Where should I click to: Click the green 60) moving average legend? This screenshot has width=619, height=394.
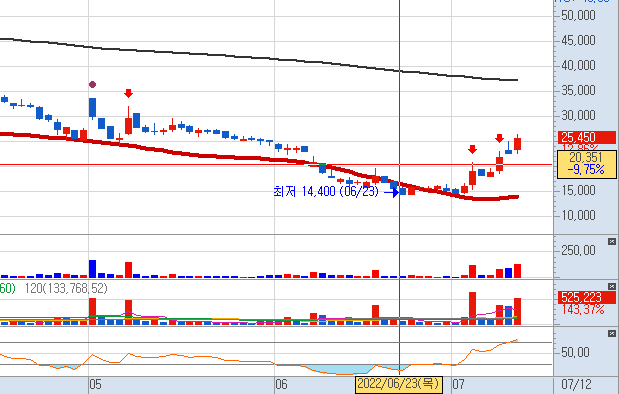click(x=8, y=289)
